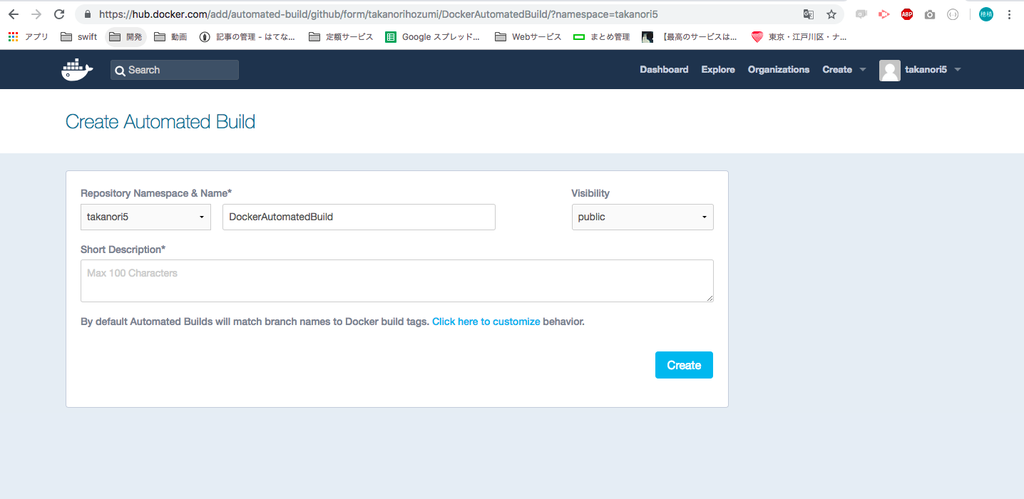This screenshot has width=1024, height=499.
Task: Open the 開発 bookmark folder
Action: pyautogui.click(x=125, y=37)
